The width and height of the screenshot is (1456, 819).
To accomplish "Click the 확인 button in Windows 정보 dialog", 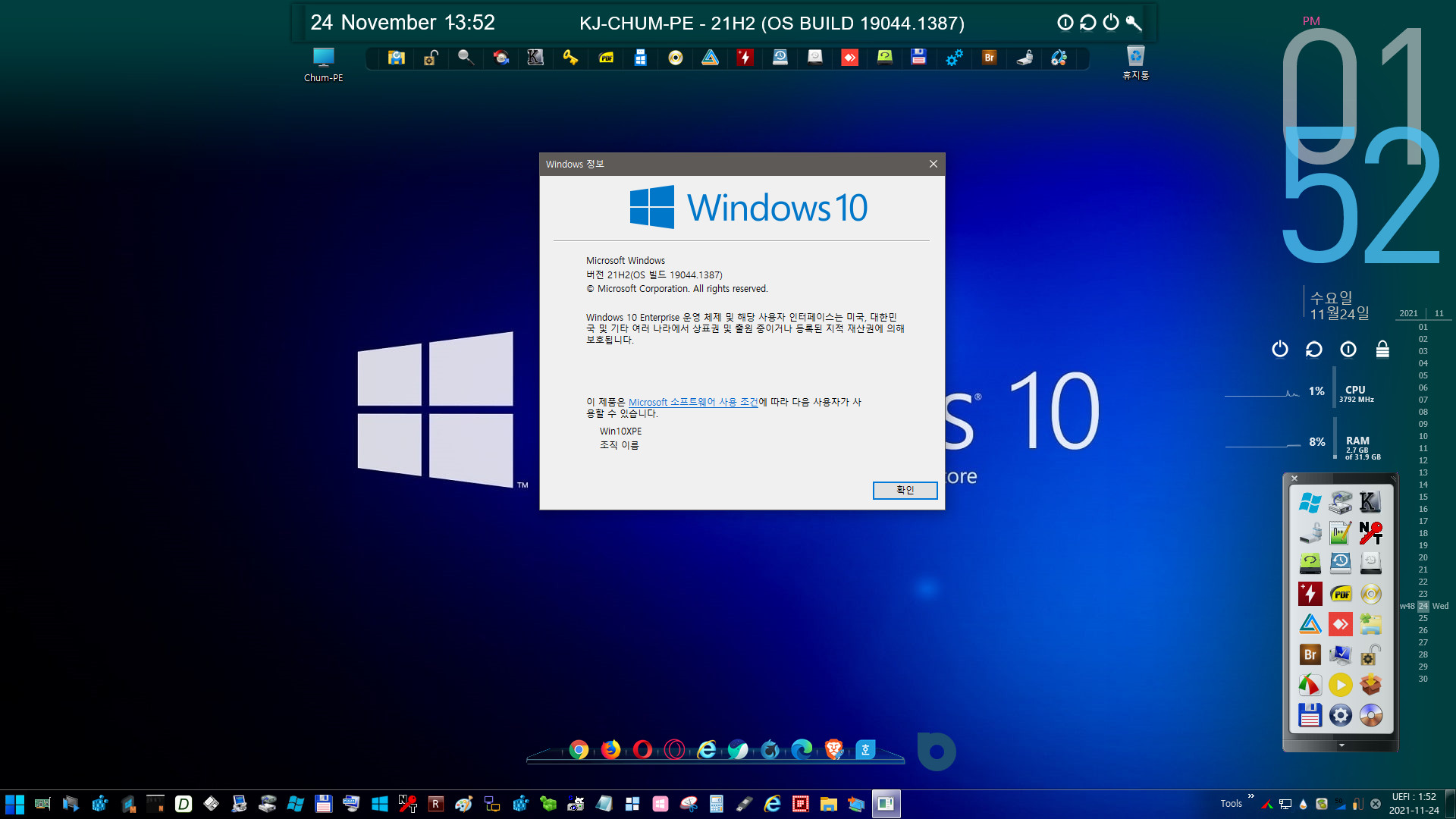I will pyautogui.click(x=905, y=490).
